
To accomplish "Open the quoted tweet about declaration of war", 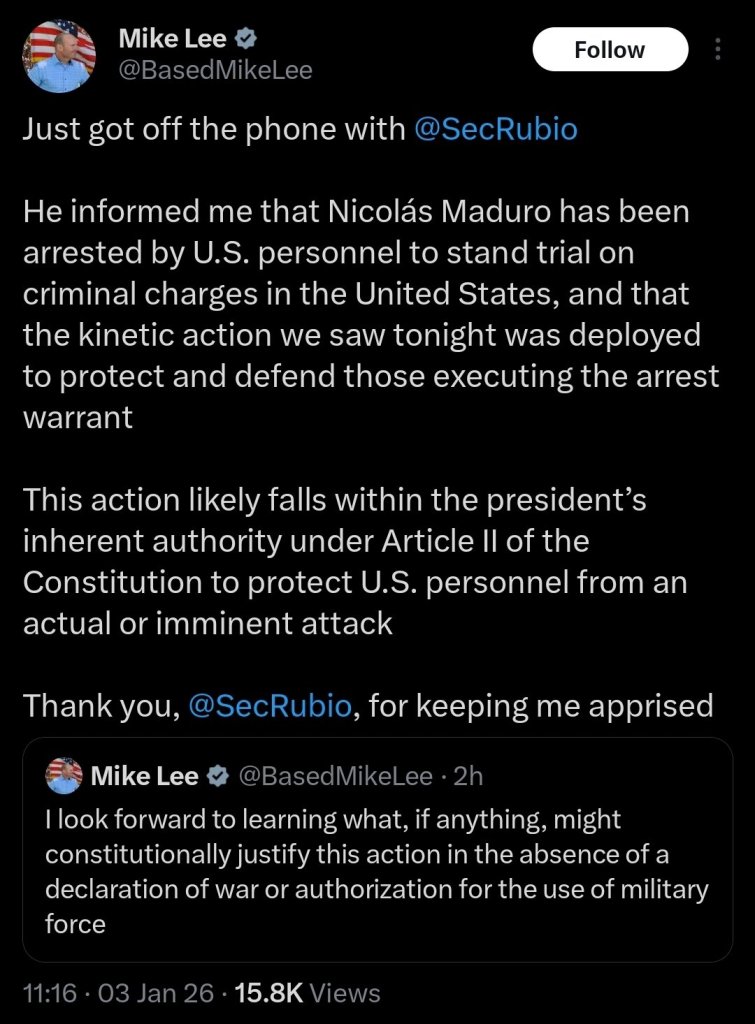I will pyautogui.click(x=376, y=870).
